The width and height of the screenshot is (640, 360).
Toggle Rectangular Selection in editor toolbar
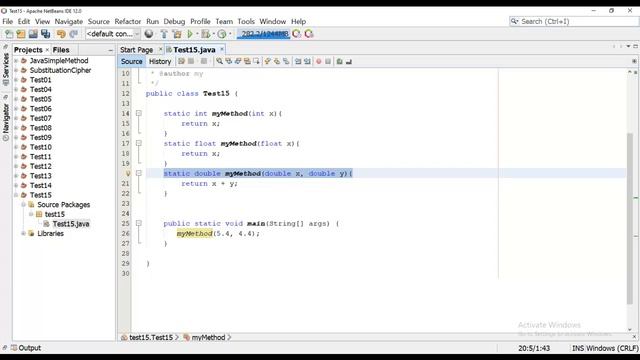tap(256, 61)
